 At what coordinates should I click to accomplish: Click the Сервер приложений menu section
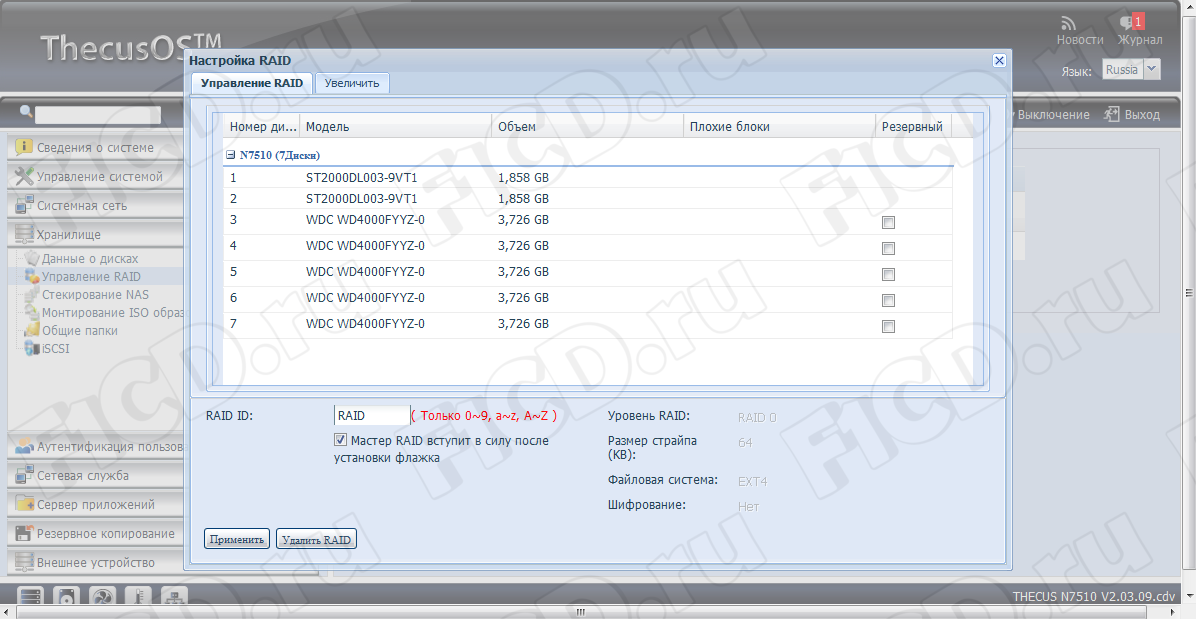click(x=95, y=504)
